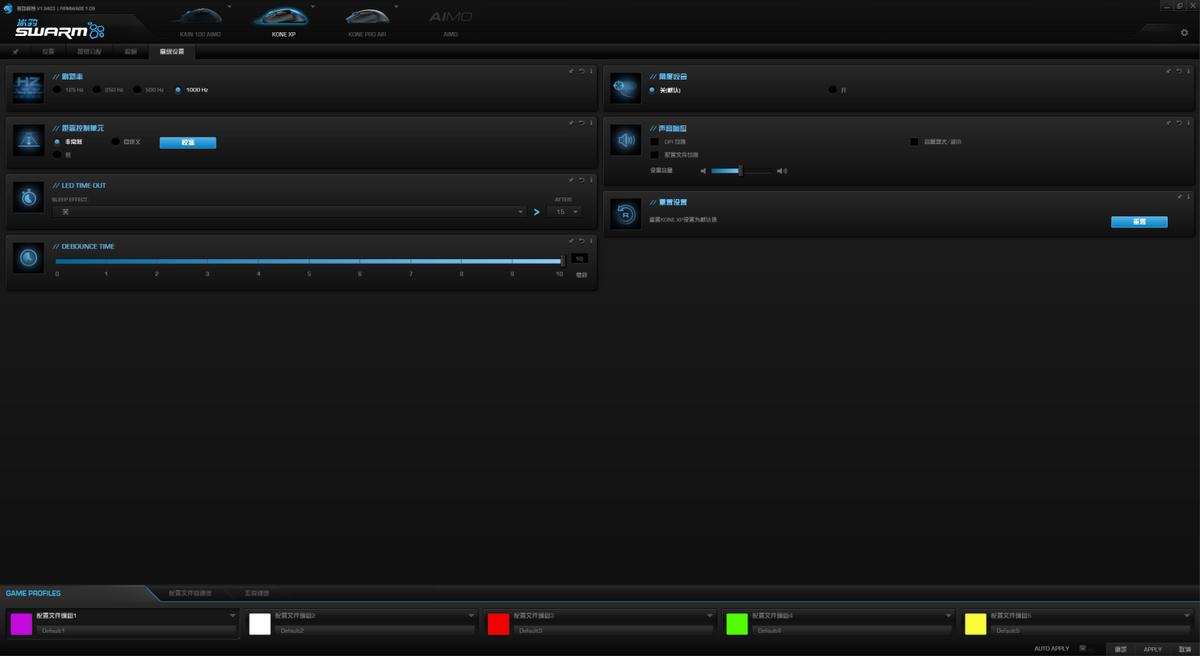Viewport: 1200px width, 656px height.
Task: Open the Game Profiles tab
Action: point(34,594)
